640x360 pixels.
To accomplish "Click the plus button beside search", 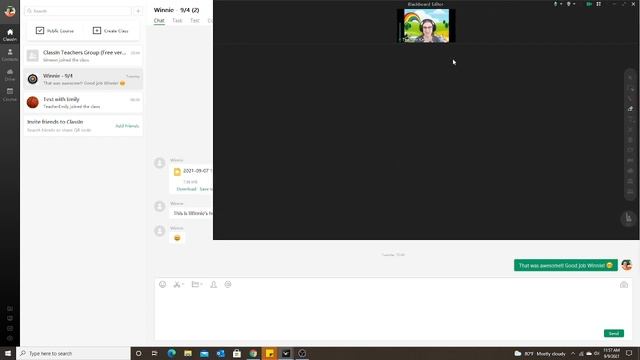I will click(x=138, y=11).
